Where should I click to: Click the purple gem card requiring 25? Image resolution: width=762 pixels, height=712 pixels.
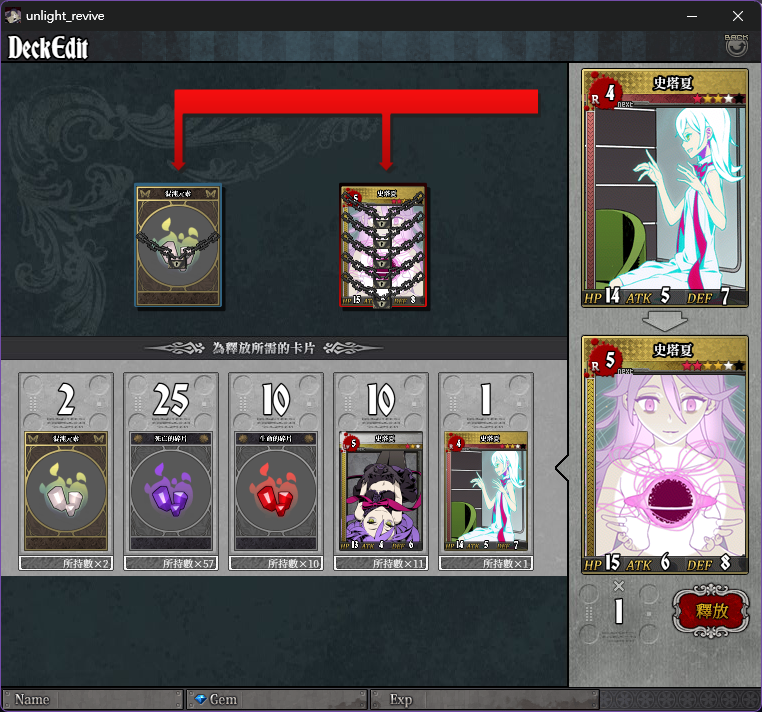[171, 470]
